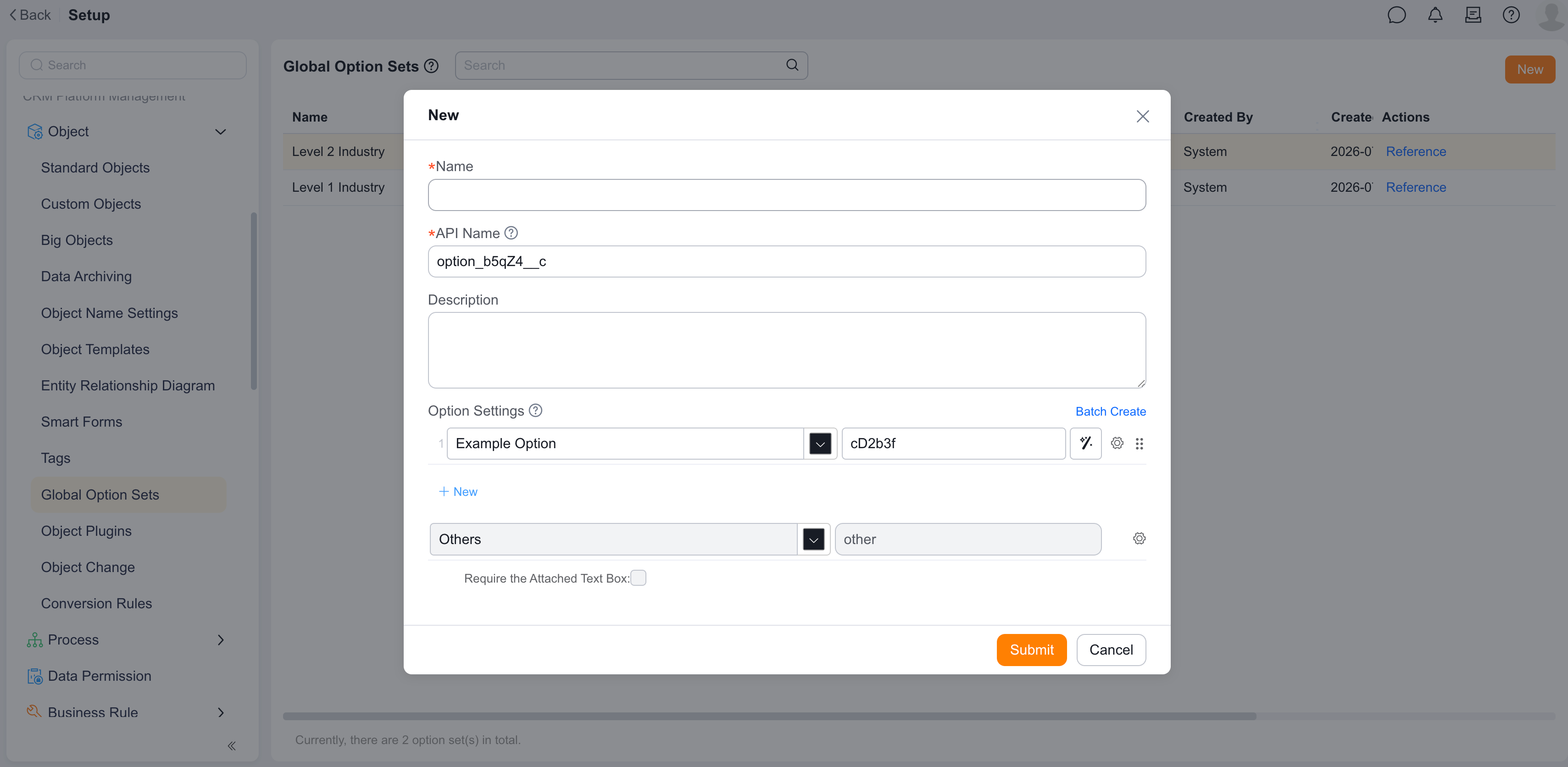The image size is (1568, 767).
Task: Click the Batch Create link
Action: pyautogui.click(x=1110, y=411)
